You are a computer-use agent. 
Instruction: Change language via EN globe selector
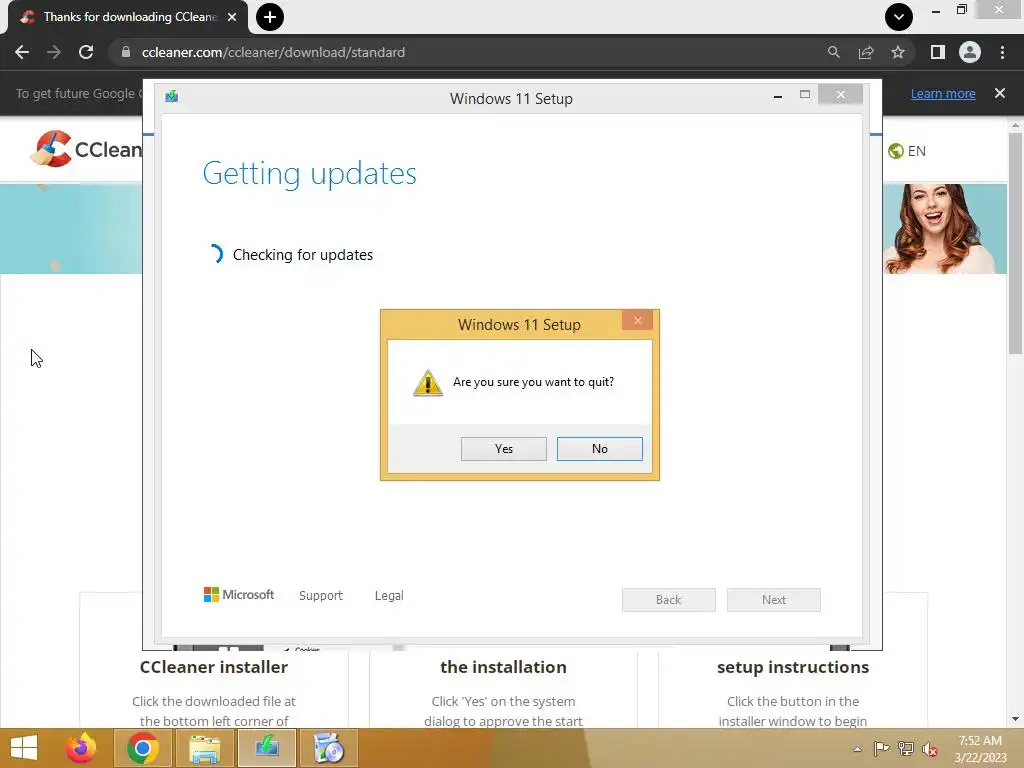pyautogui.click(x=907, y=151)
